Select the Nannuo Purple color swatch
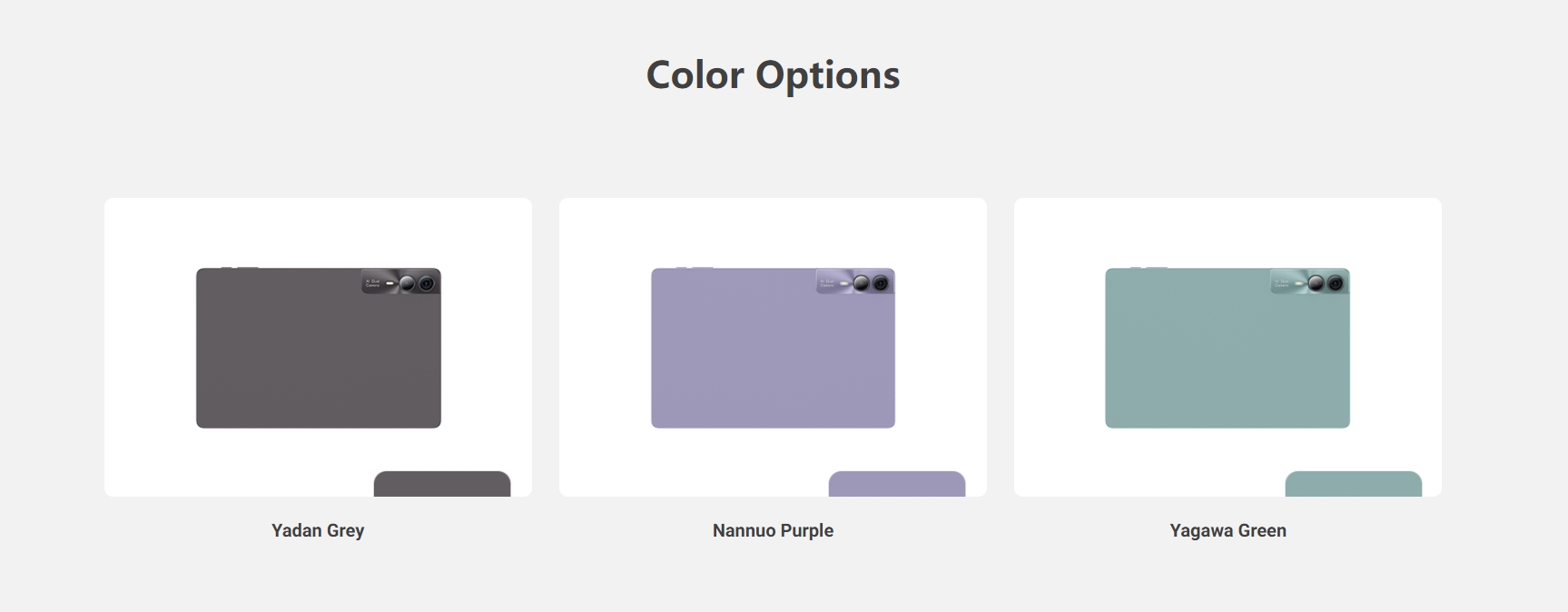The image size is (1568, 612). pyautogui.click(x=897, y=484)
